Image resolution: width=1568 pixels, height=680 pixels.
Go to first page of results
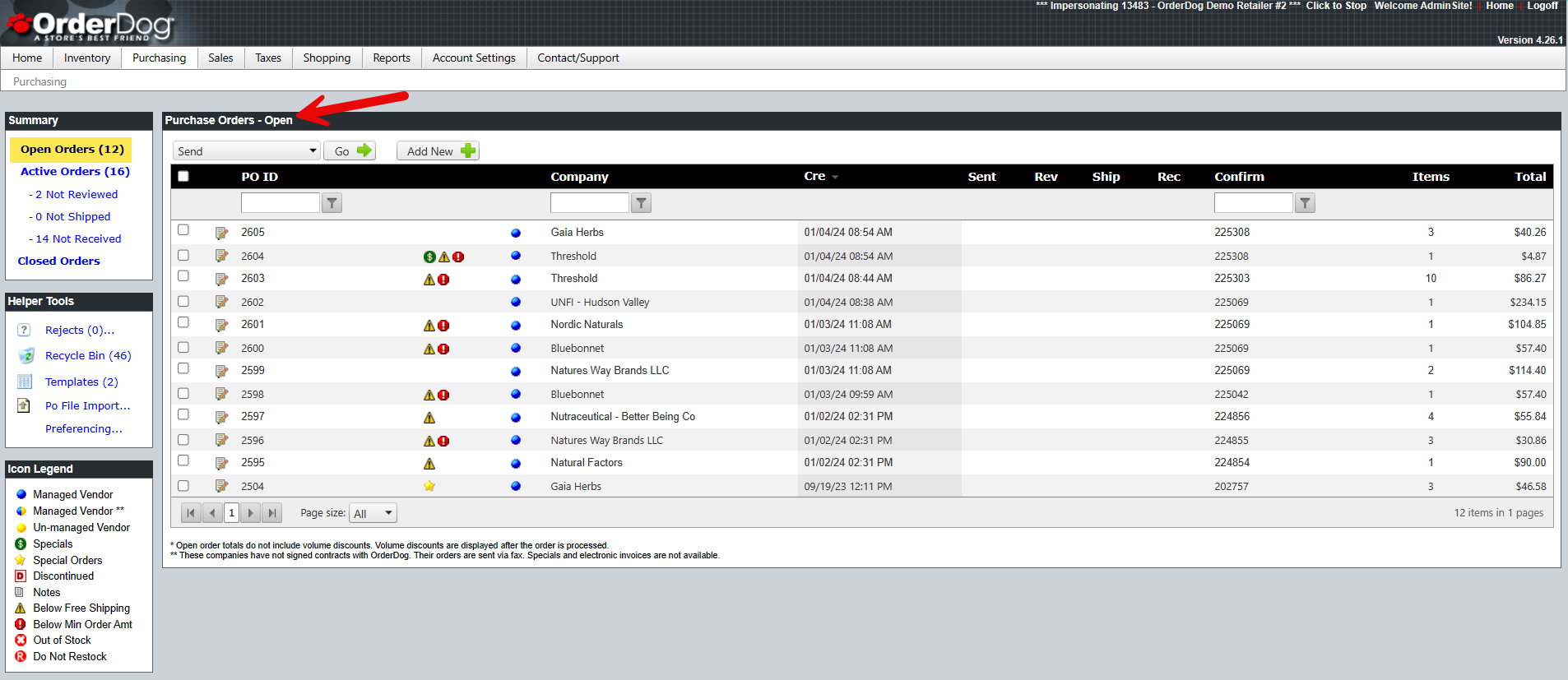(191, 513)
